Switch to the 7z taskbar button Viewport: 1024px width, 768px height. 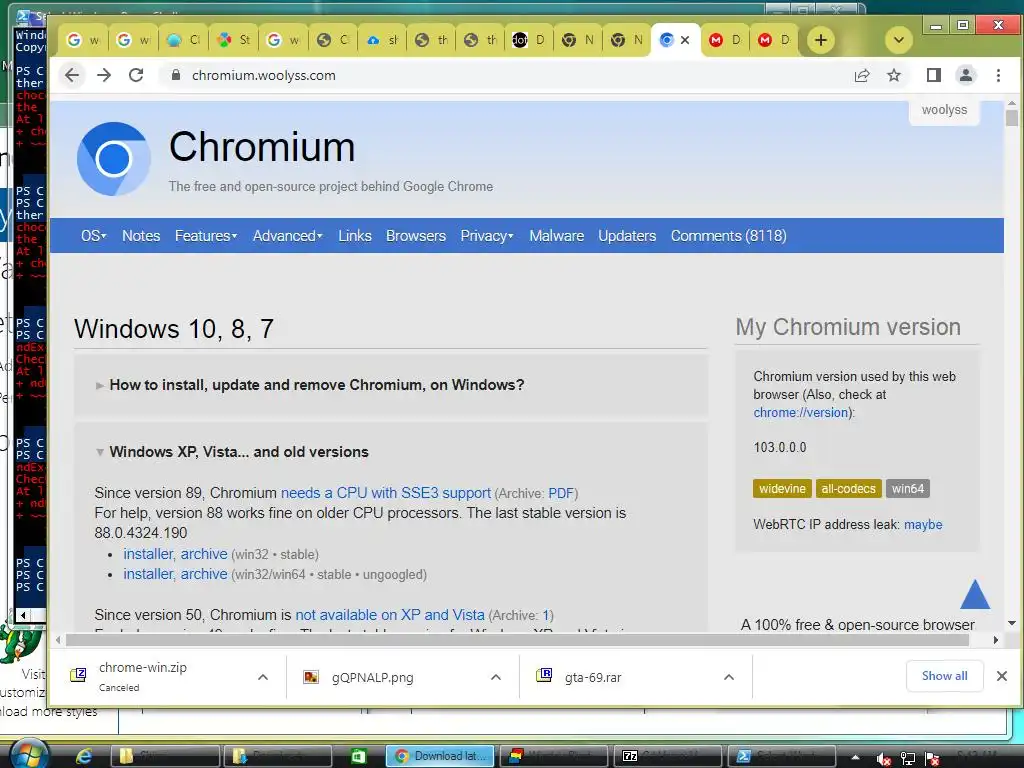pos(670,756)
